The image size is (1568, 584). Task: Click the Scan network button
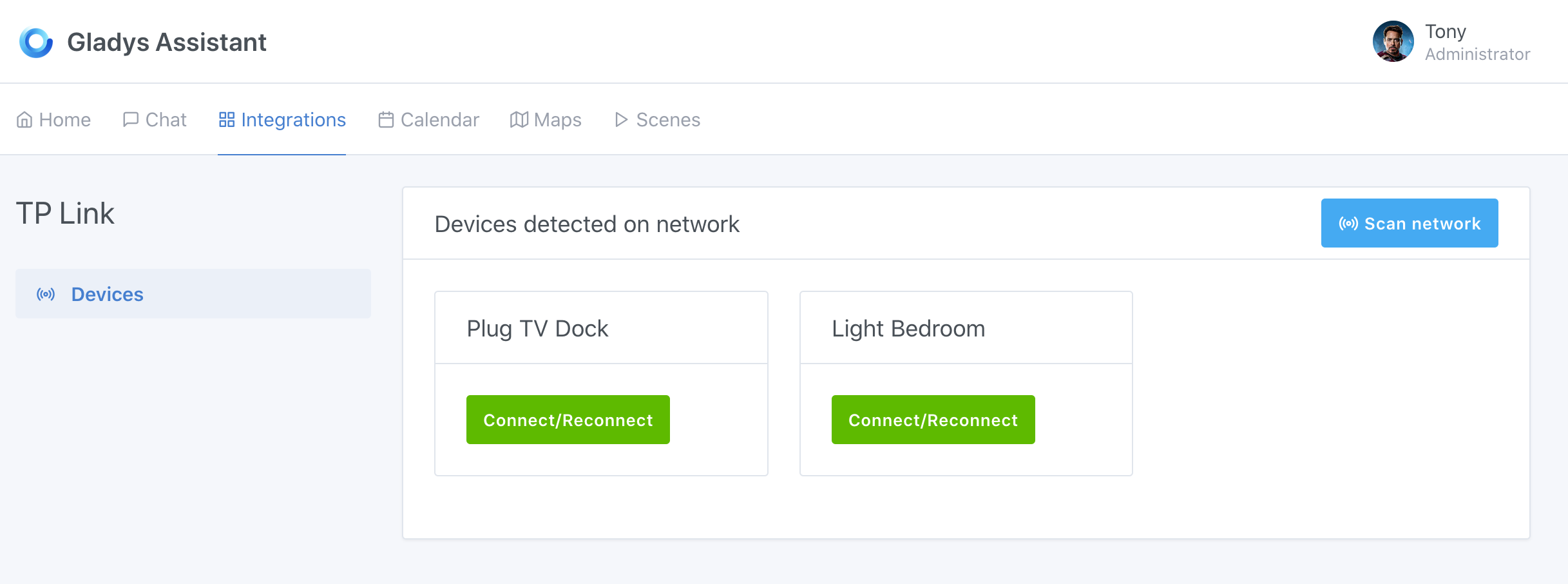pos(1410,223)
